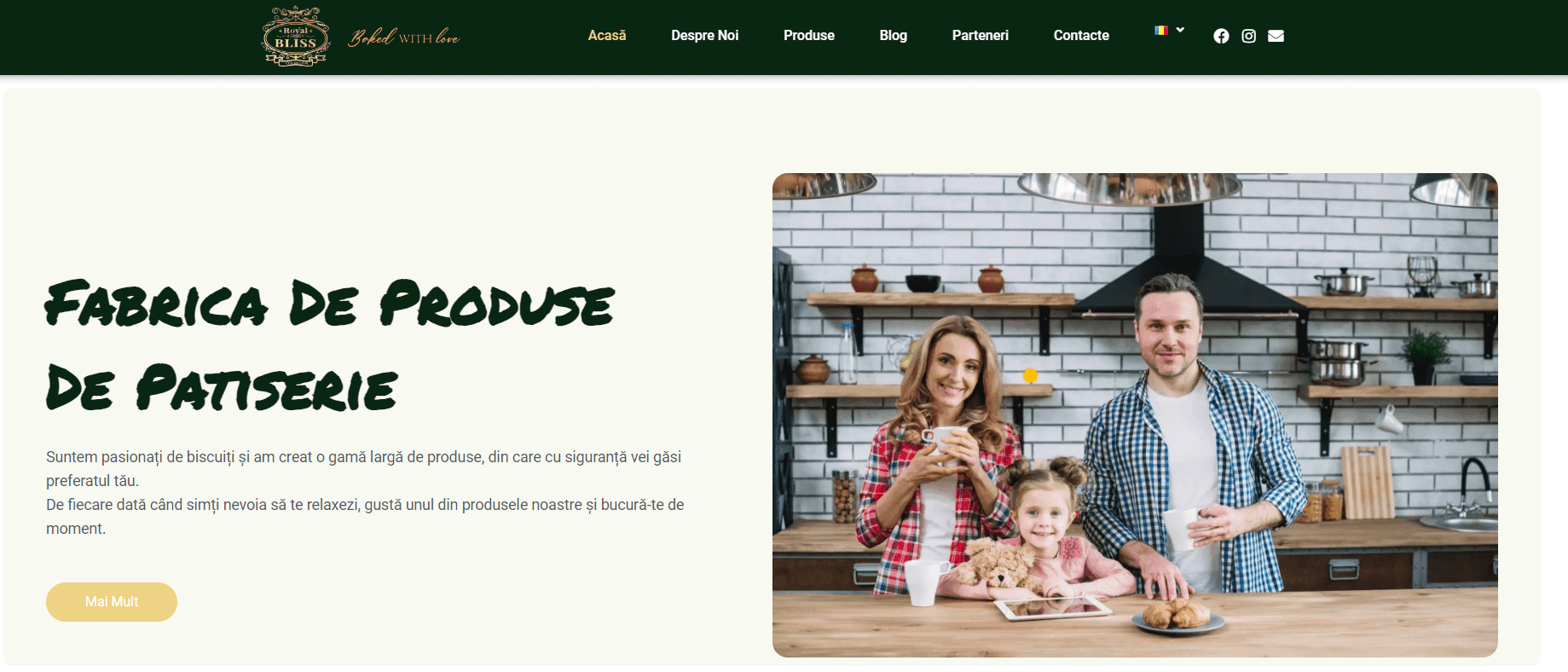Open the Blog menu link
Image resolution: width=1568 pixels, height=672 pixels.
pyautogui.click(x=893, y=35)
